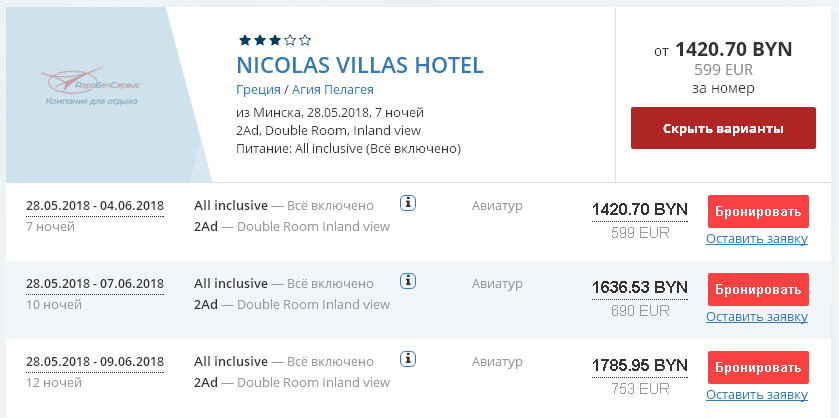839x418 pixels.
Task: Click the hotel star rating
Action: point(274,40)
